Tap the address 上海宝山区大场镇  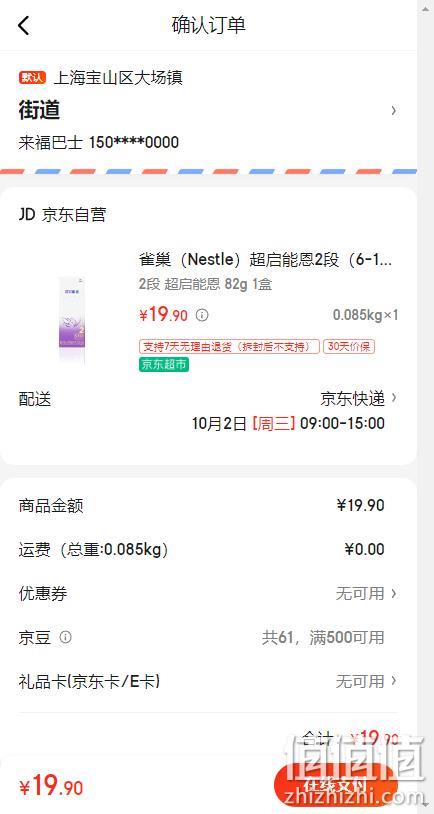tap(118, 78)
